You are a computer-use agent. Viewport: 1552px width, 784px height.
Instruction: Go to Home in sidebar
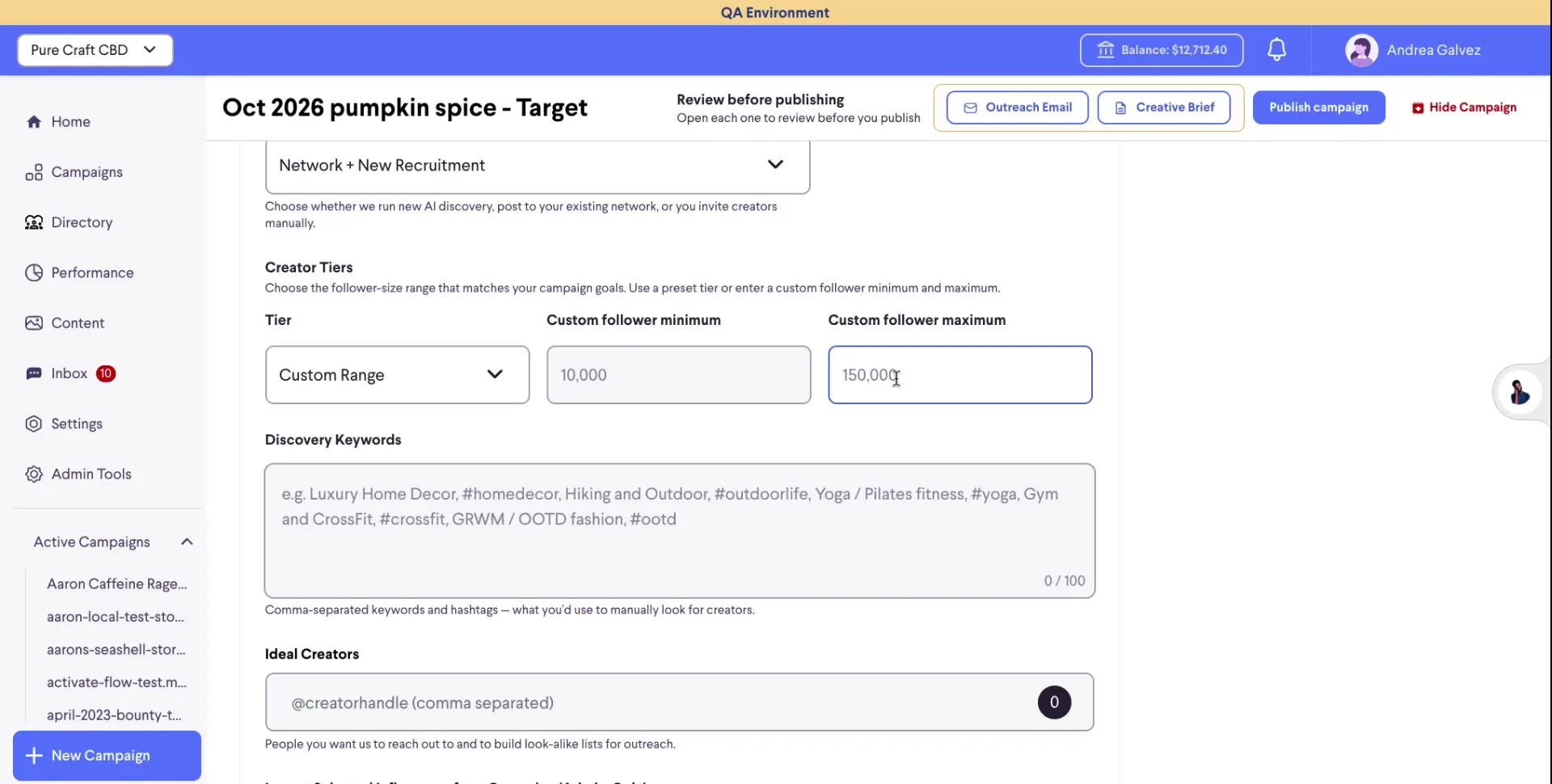[70, 122]
